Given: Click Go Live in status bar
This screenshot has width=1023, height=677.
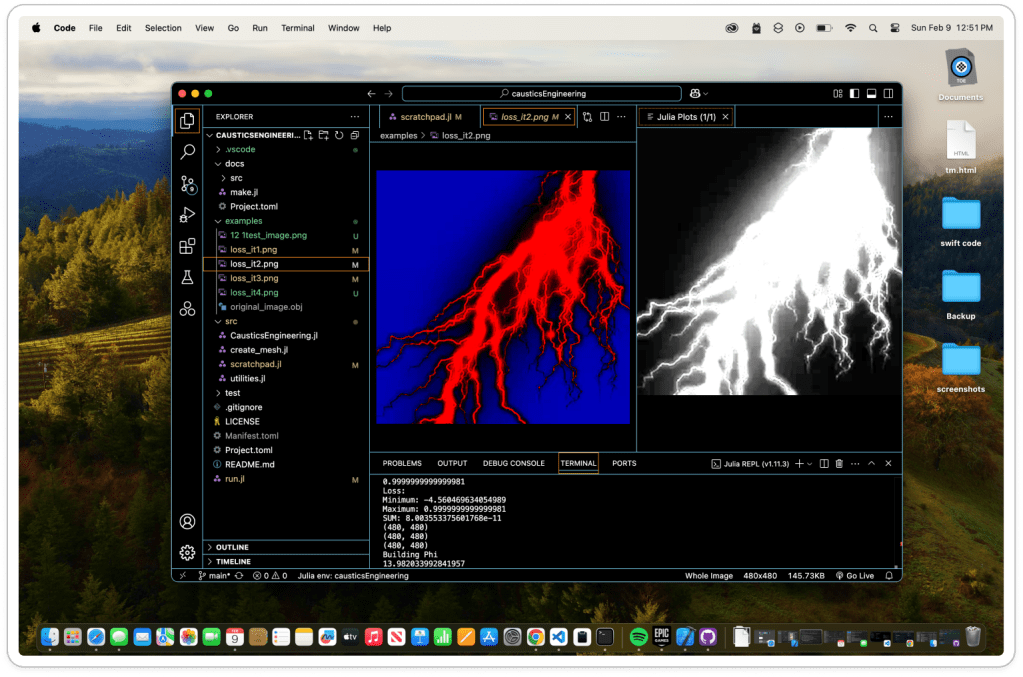Looking at the screenshot, I should pyautogui.click(x=854, y=576).
